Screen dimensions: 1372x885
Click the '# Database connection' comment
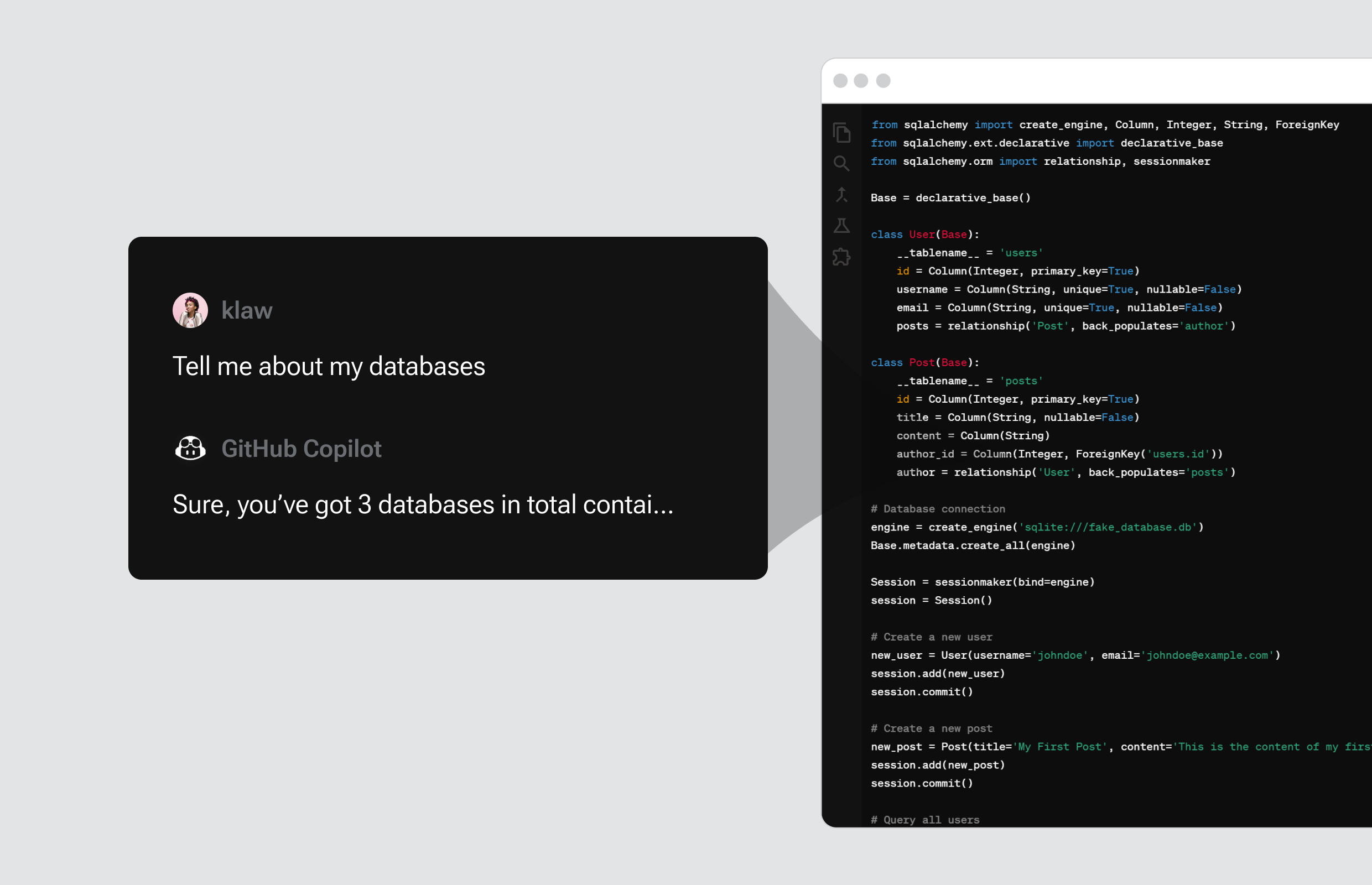[x=938, y=509]
